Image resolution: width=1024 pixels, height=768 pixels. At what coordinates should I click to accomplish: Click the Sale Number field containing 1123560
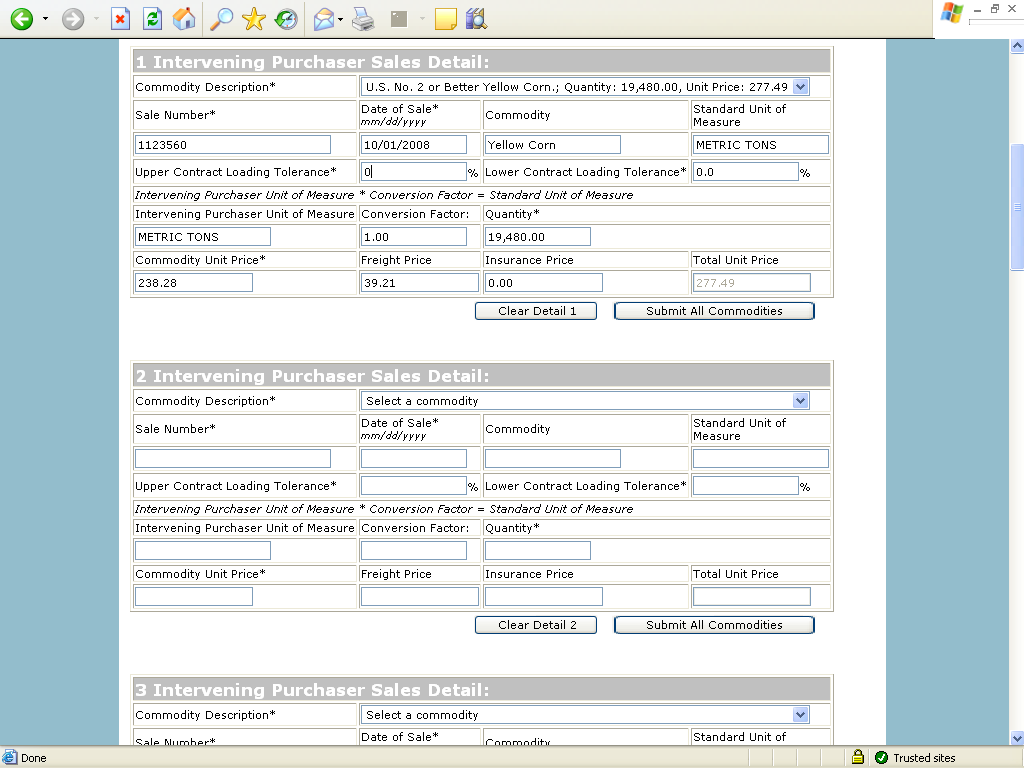click(x=233, y=145)
